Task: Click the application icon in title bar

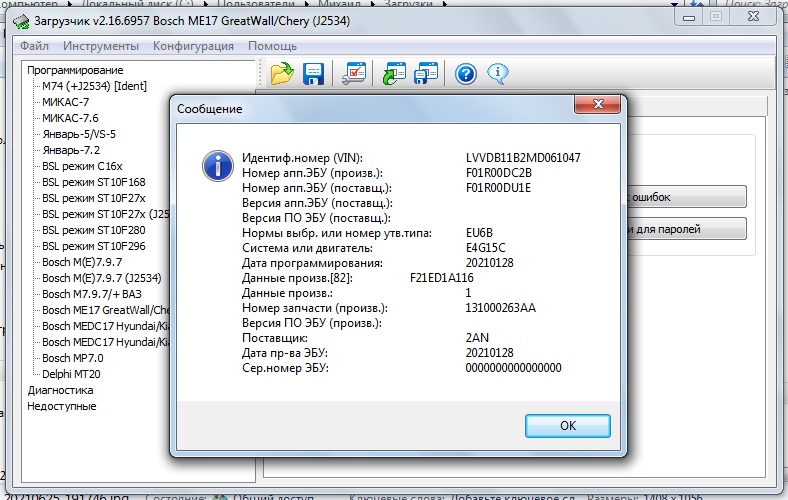Action: (x=21, y=22)
